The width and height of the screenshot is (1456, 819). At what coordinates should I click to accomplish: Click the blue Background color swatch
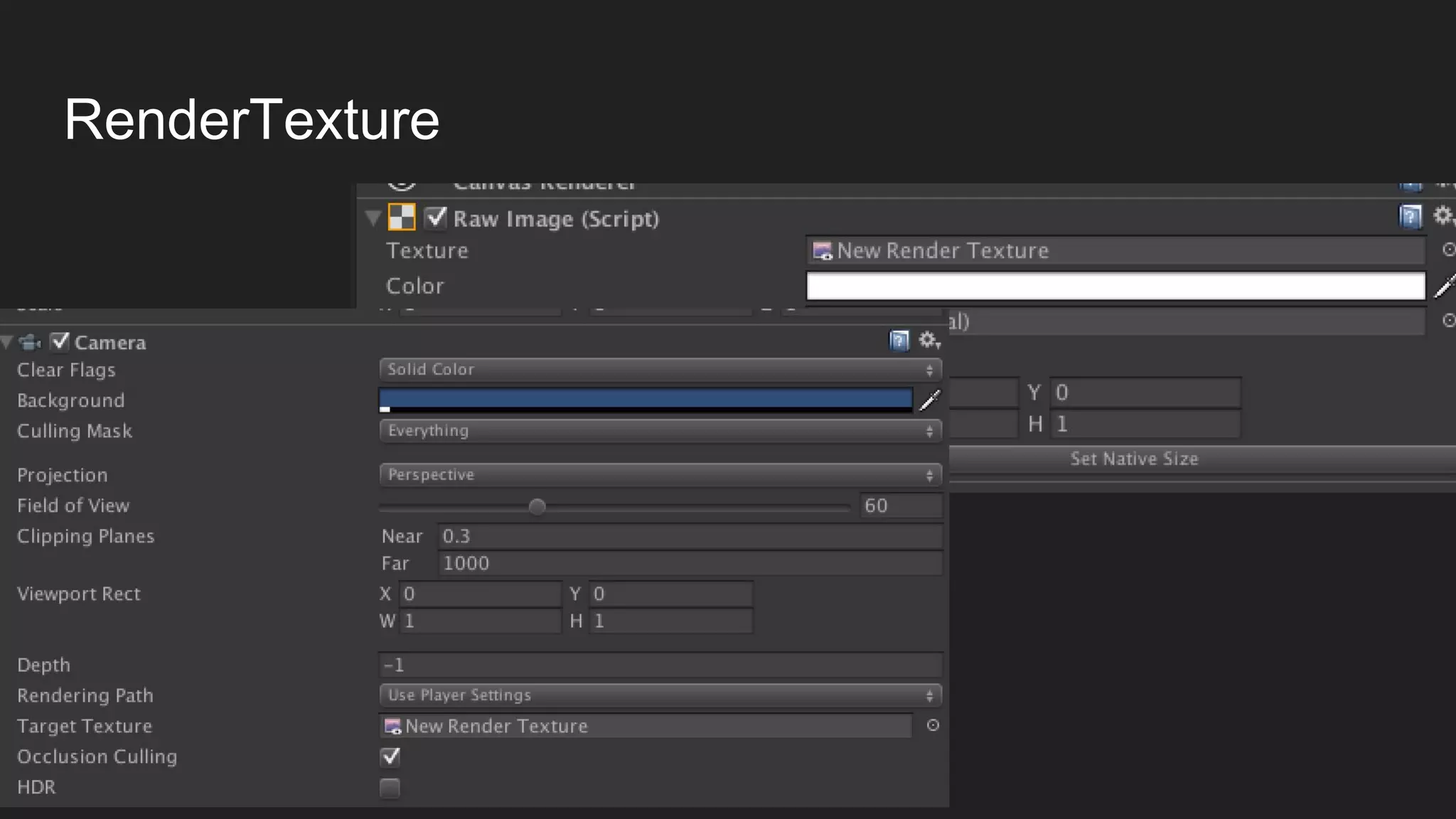tap(646, 398)
